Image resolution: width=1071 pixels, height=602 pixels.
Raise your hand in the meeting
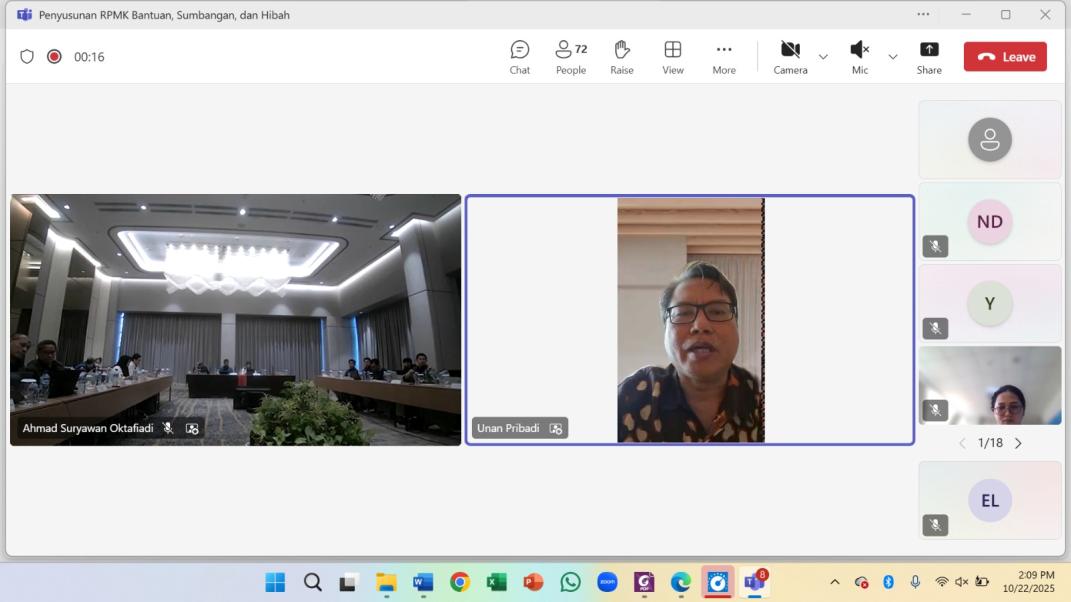(622, 57)
